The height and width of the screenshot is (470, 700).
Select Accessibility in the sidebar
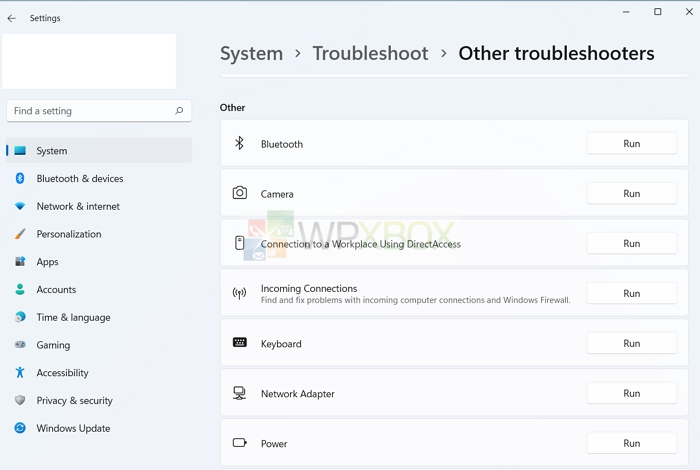tap(99, 372)
